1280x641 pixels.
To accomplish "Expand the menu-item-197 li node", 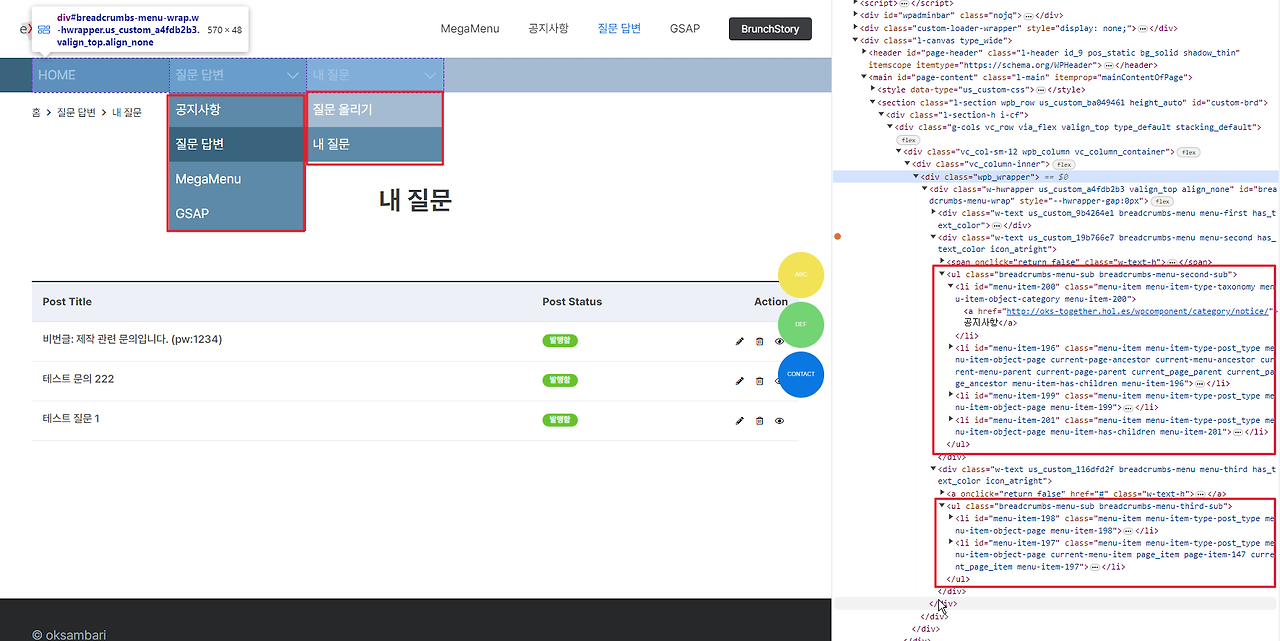I will click(951, 543).
